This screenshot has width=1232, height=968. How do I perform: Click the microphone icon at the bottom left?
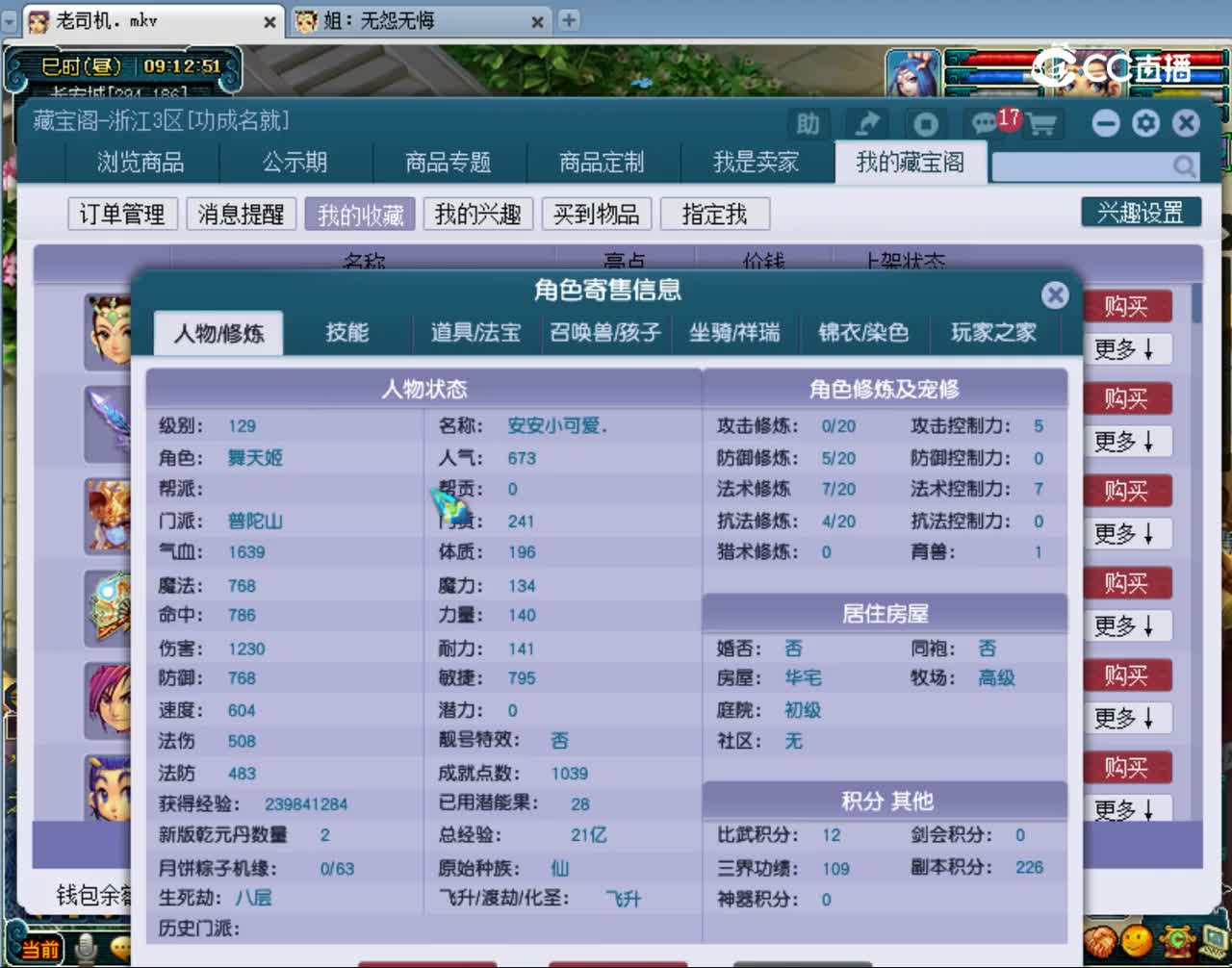pos(88,948)
